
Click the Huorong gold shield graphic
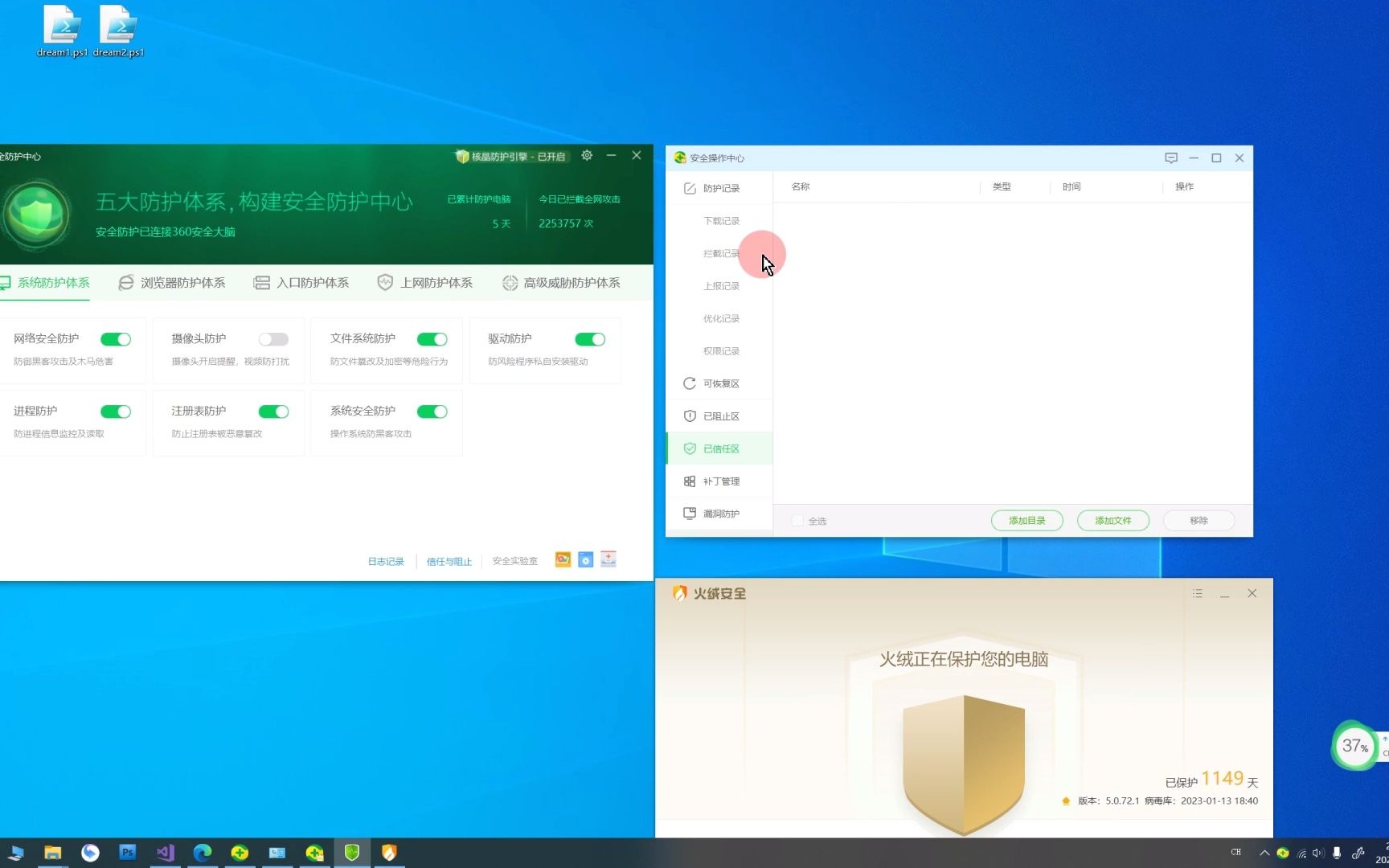pyautogui.click(x=963, y=764)
